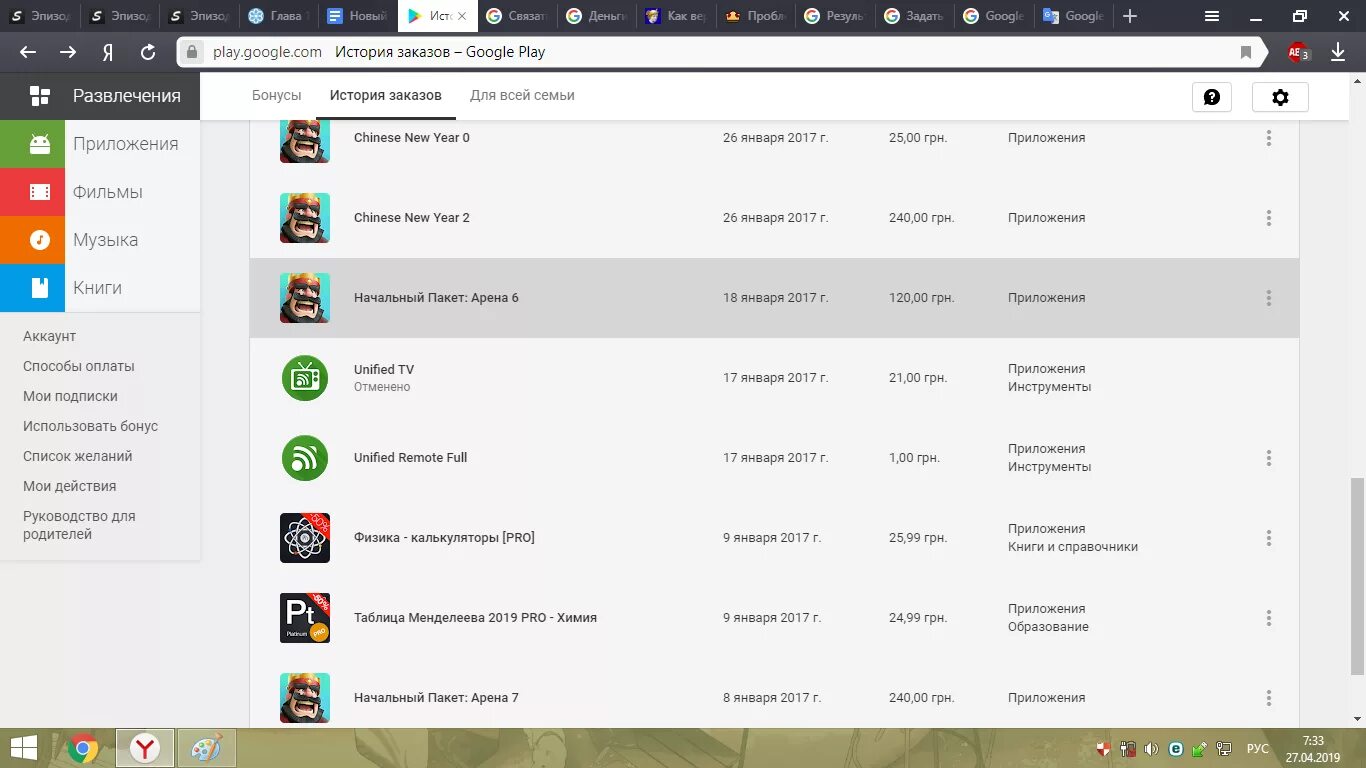Click Использовать бонус link
This screenshot has height=768, width=1366.
click(91, 427)
